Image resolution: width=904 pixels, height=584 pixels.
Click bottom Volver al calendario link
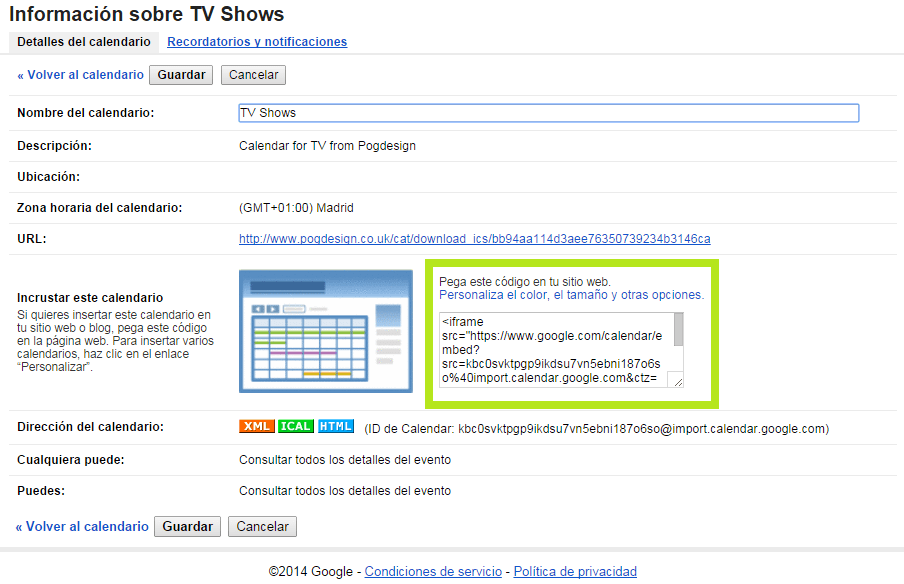click(x=82, y=527)
